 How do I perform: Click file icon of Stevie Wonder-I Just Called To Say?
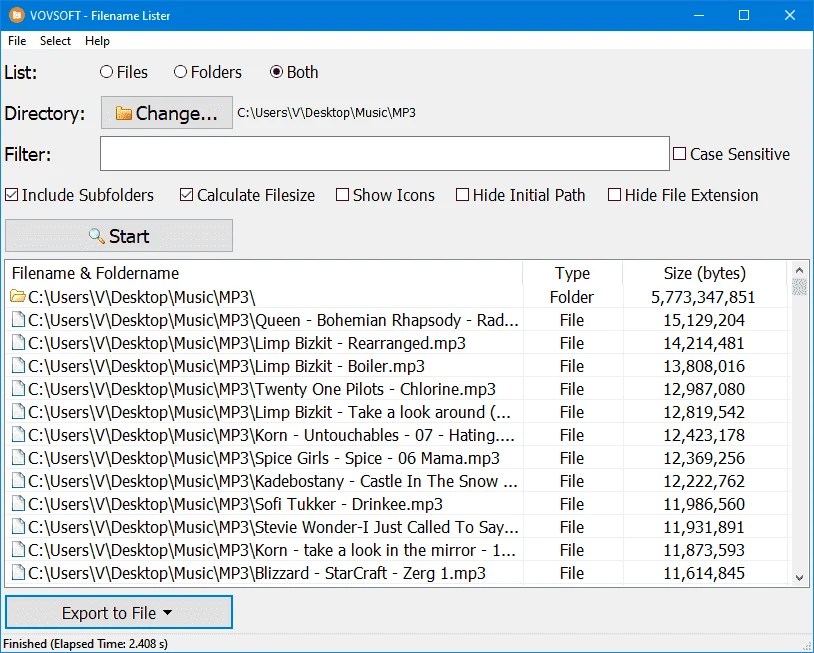(18, 527)
